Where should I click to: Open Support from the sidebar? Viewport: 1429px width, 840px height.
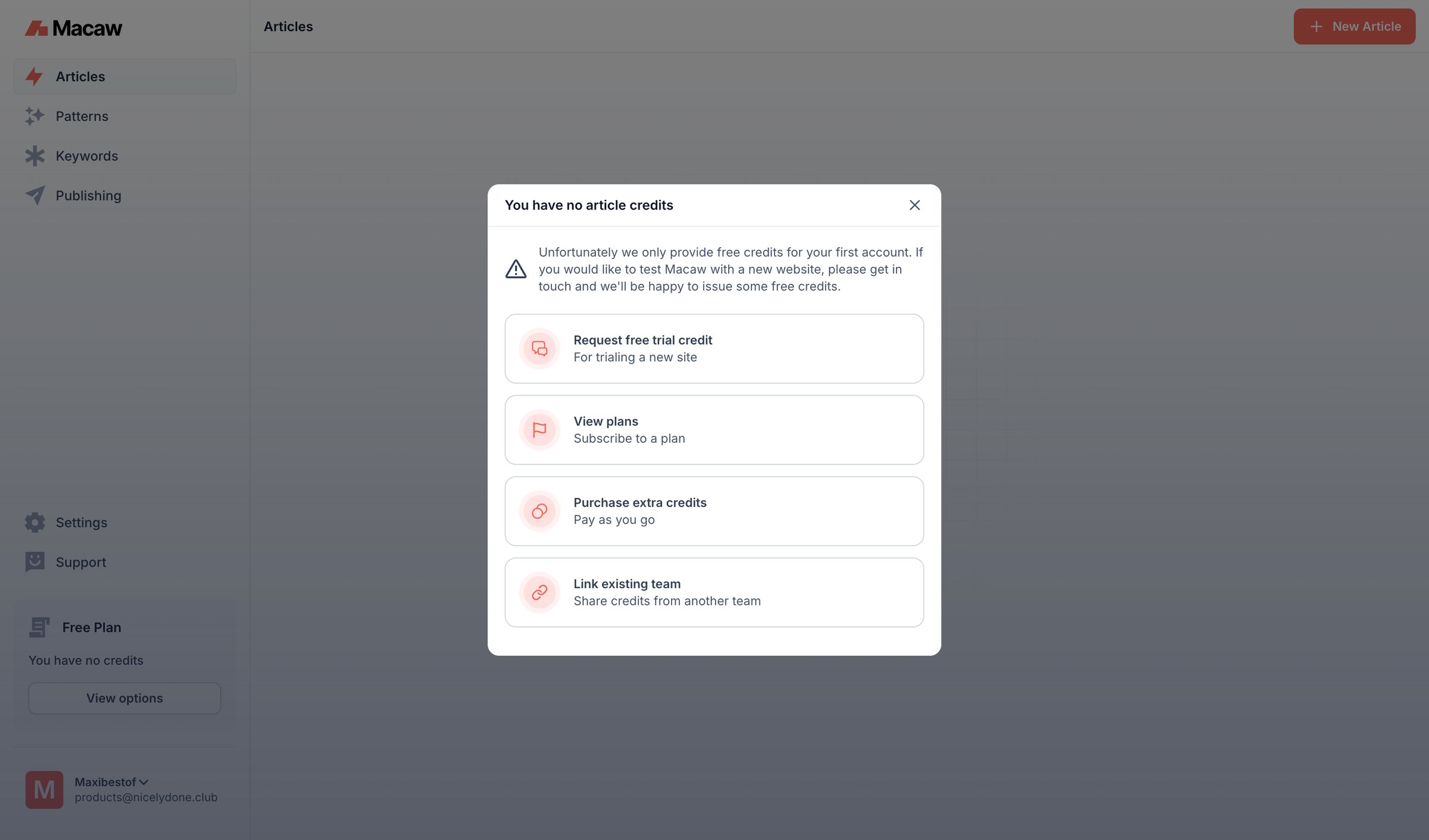(x=124, y=562)
